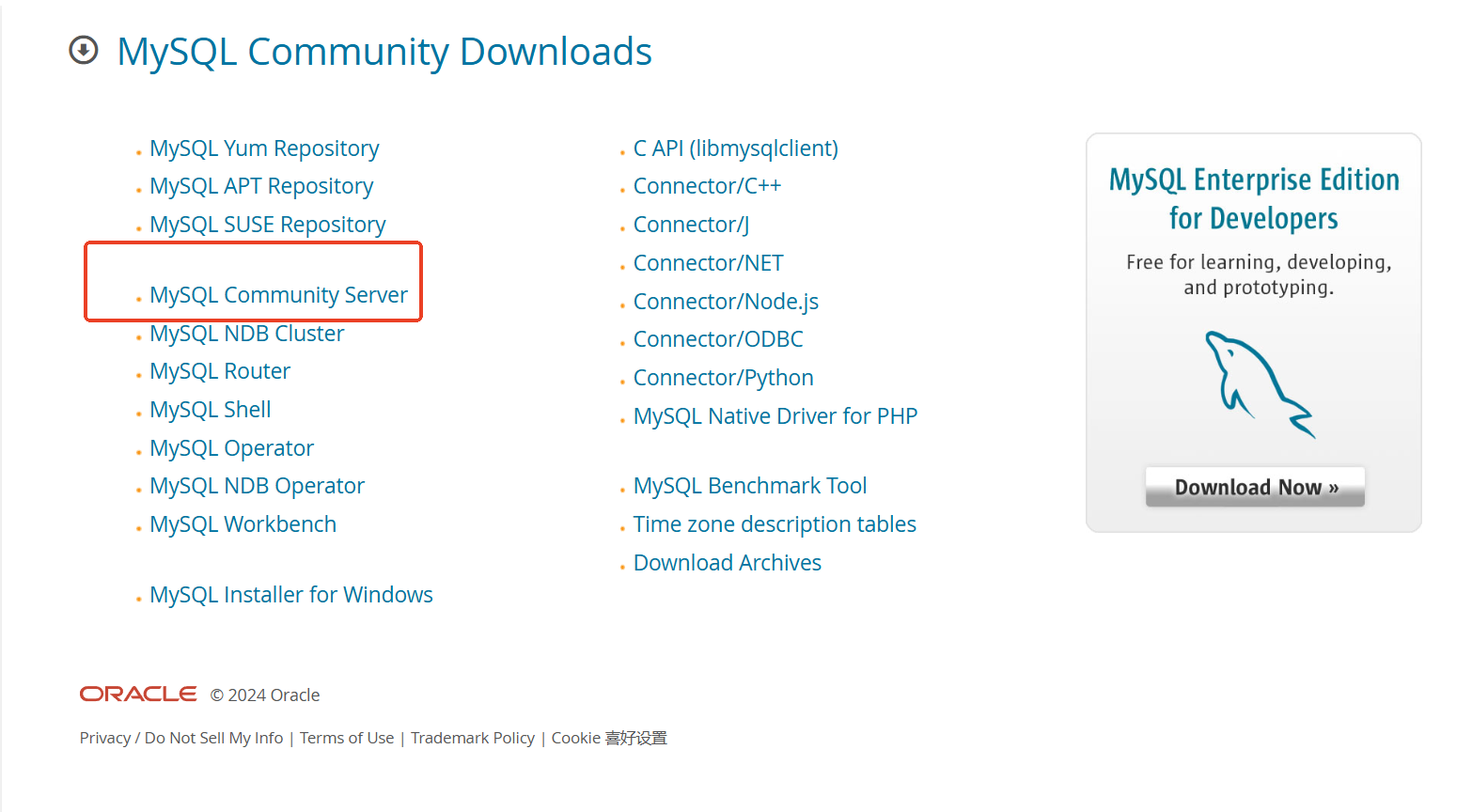This screenshot has height=812, width=1472.
Task: Open MySQL SUSE Repository link
Action: click(268, 225)
